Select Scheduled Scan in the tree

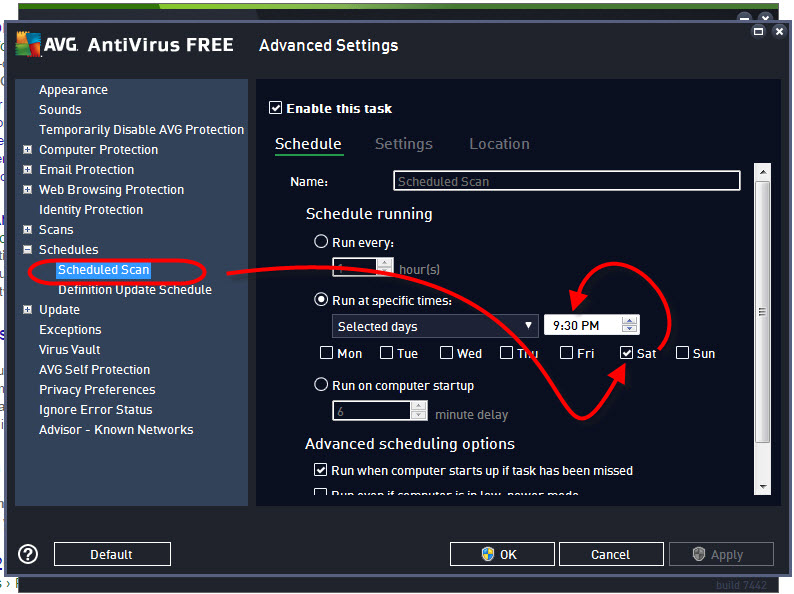point(103,269)
